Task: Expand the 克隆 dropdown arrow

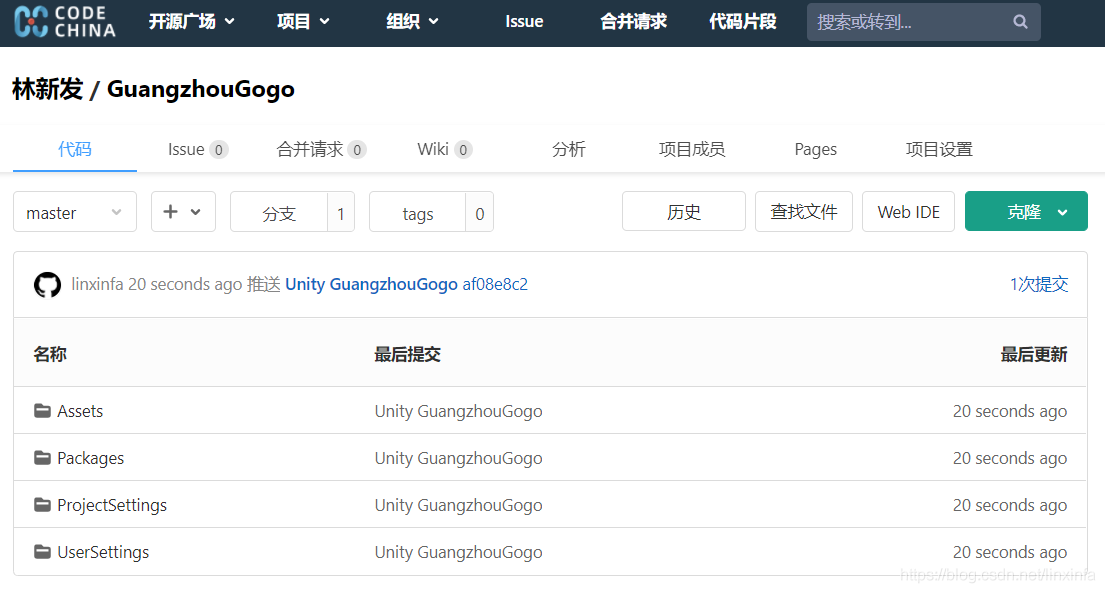Action: pos(1062,212)
